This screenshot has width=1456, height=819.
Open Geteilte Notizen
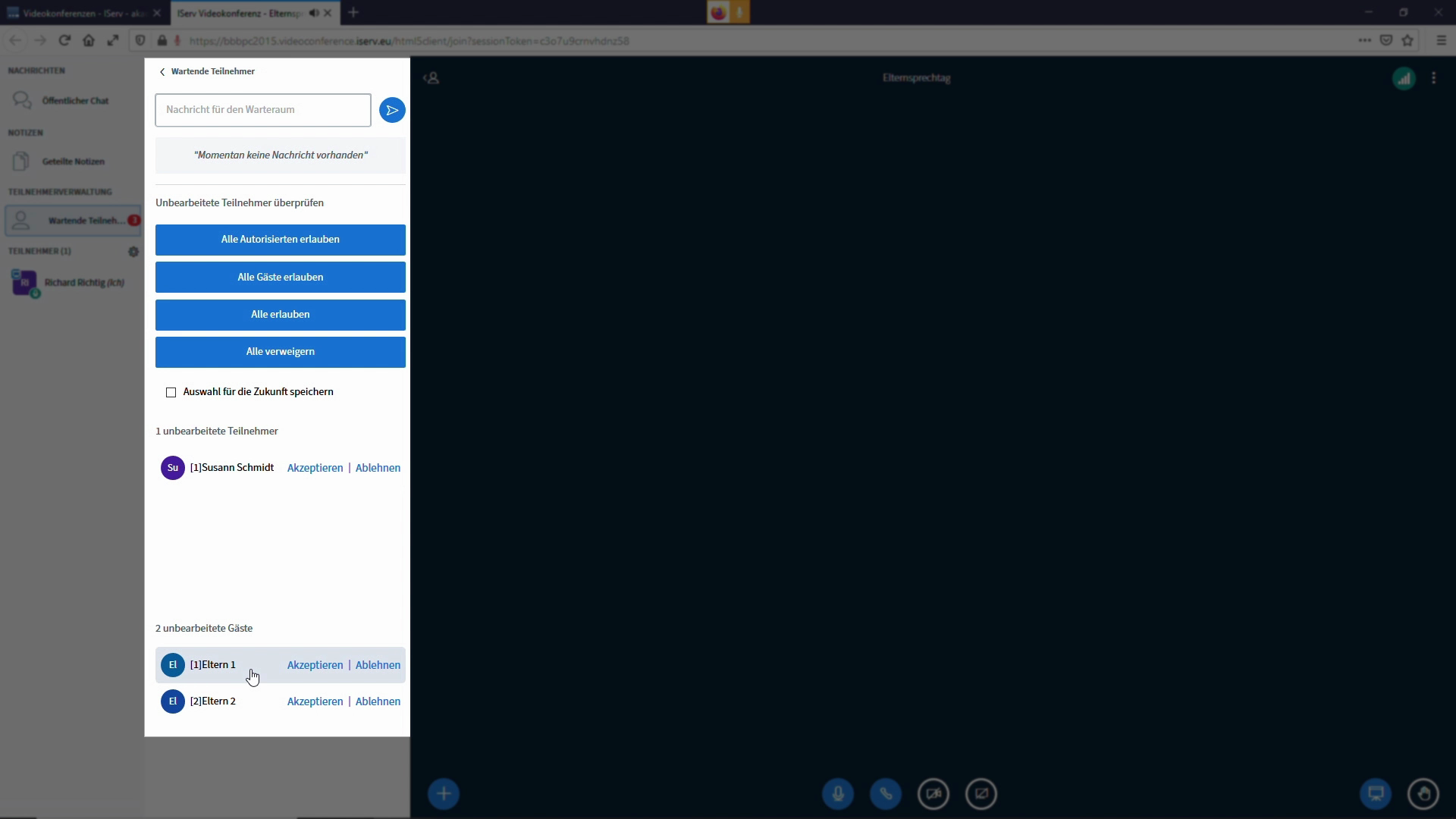tap(73, 162)
